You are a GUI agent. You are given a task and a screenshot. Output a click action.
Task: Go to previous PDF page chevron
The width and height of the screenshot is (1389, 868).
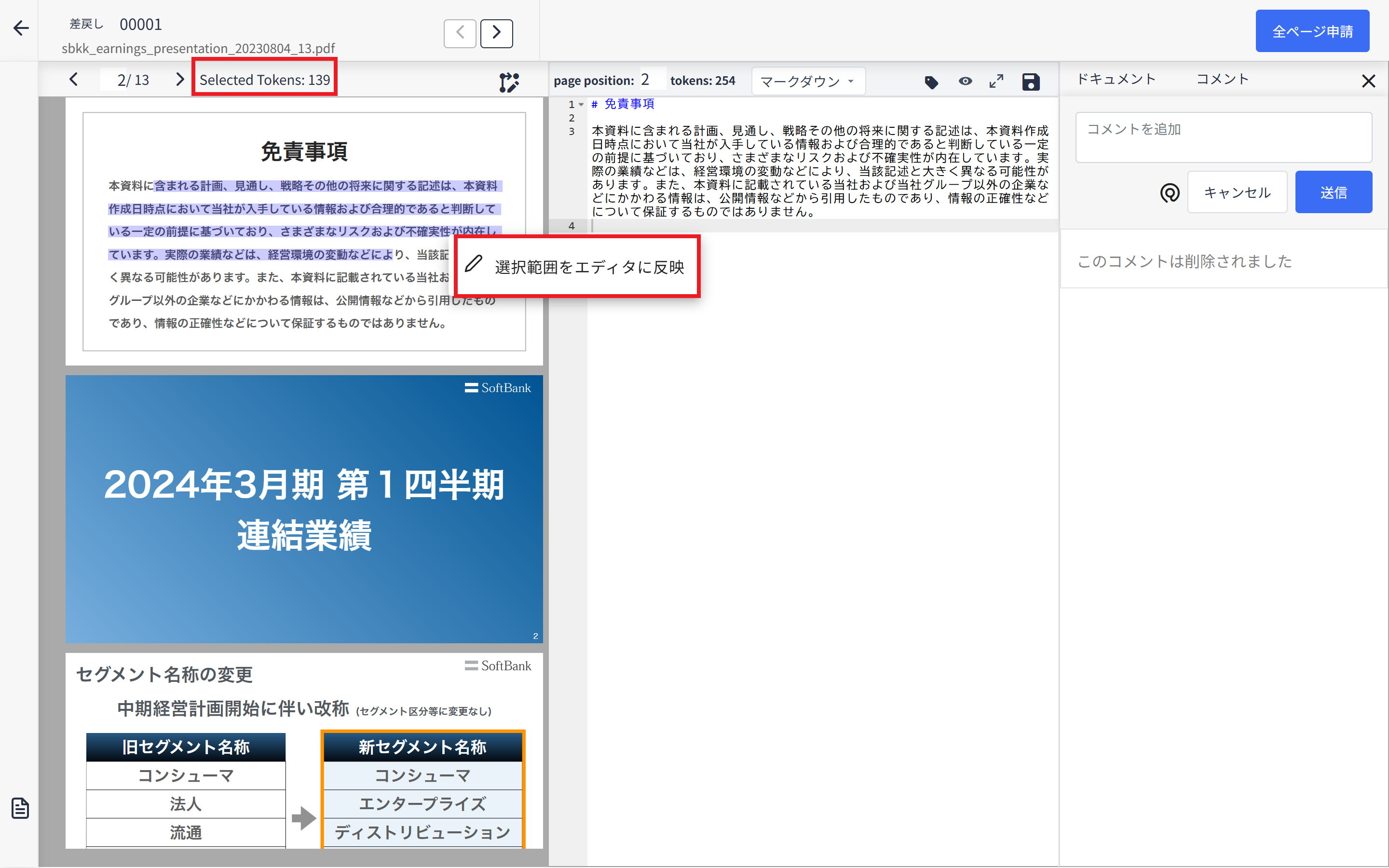point(73,79)
